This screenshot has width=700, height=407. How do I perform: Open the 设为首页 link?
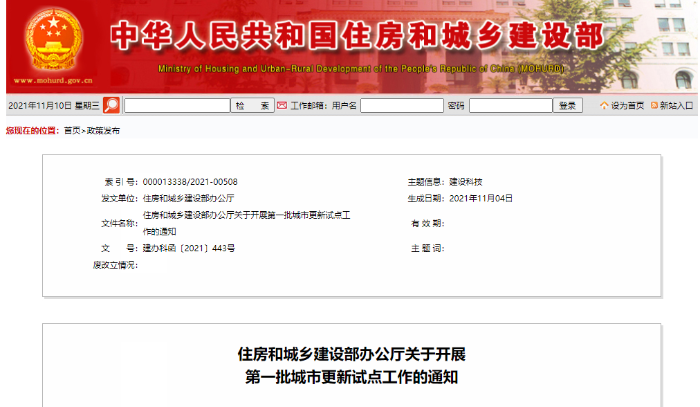coord(628,105)
